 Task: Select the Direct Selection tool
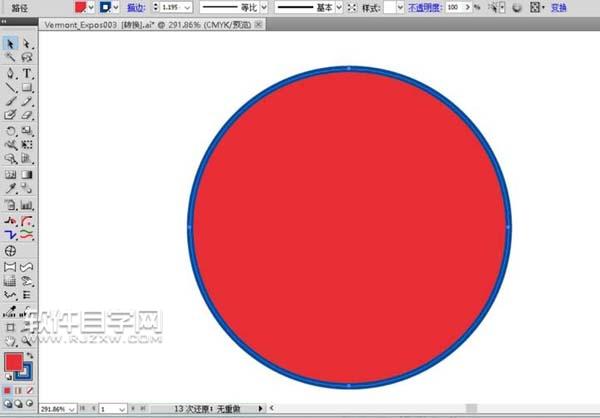26,44
